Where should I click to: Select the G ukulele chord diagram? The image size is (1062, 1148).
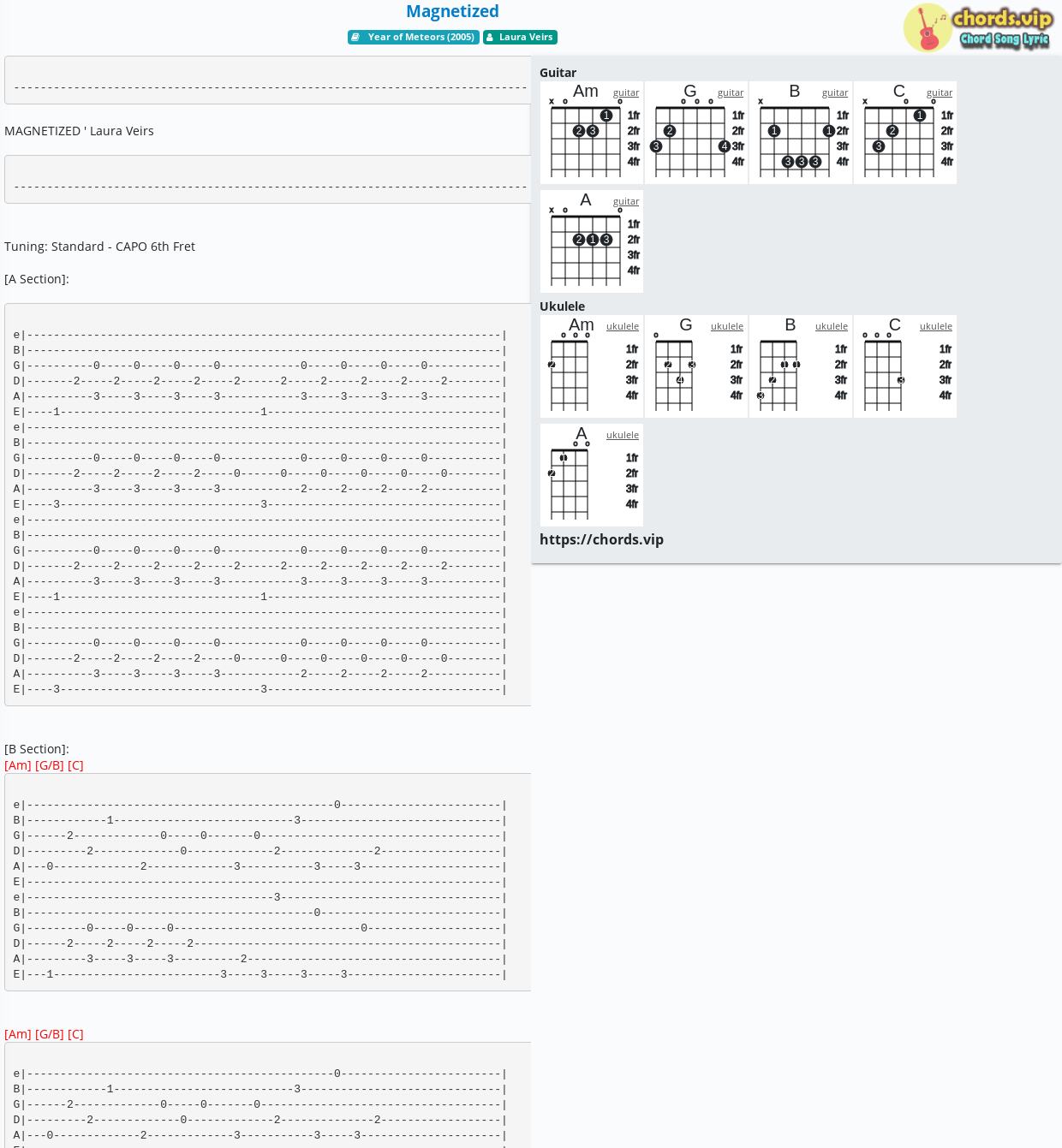[x=696, y=366]
